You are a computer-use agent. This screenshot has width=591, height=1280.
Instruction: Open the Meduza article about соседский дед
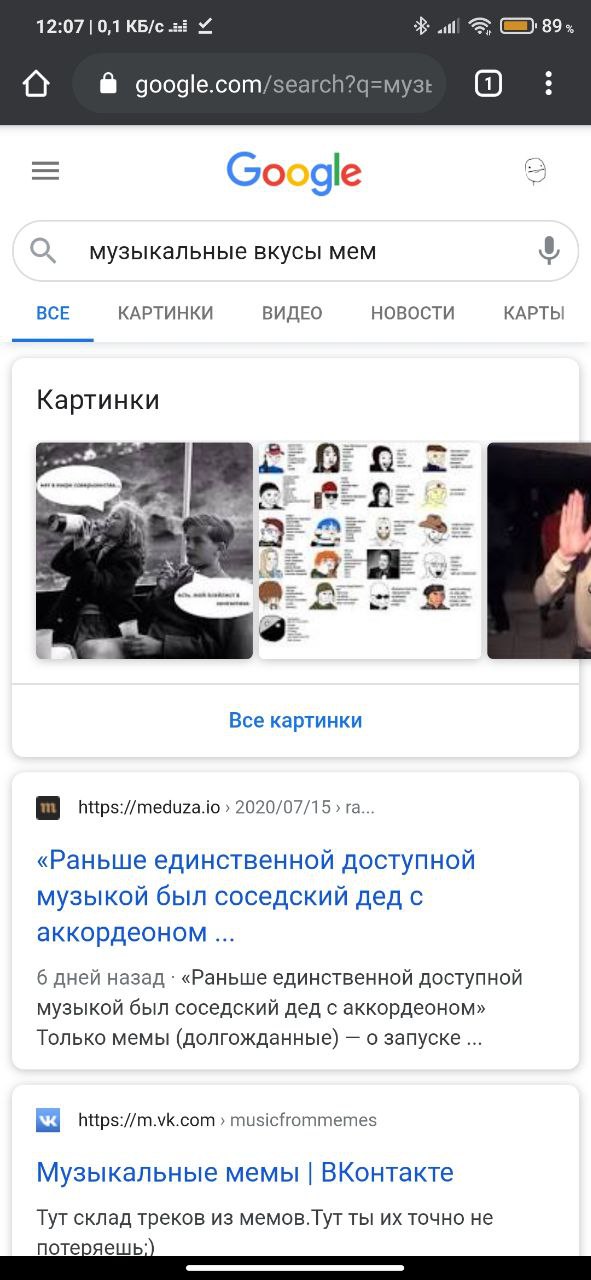click(x=256, y=896)
